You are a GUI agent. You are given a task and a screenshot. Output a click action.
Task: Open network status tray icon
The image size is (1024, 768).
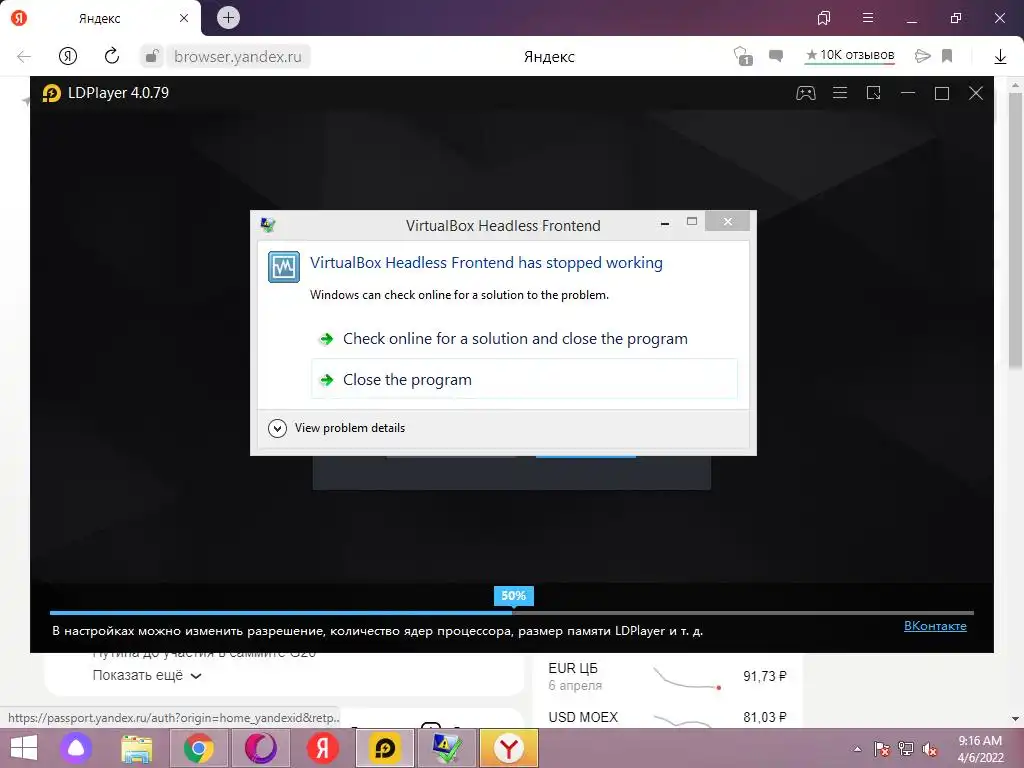[905, 748]
